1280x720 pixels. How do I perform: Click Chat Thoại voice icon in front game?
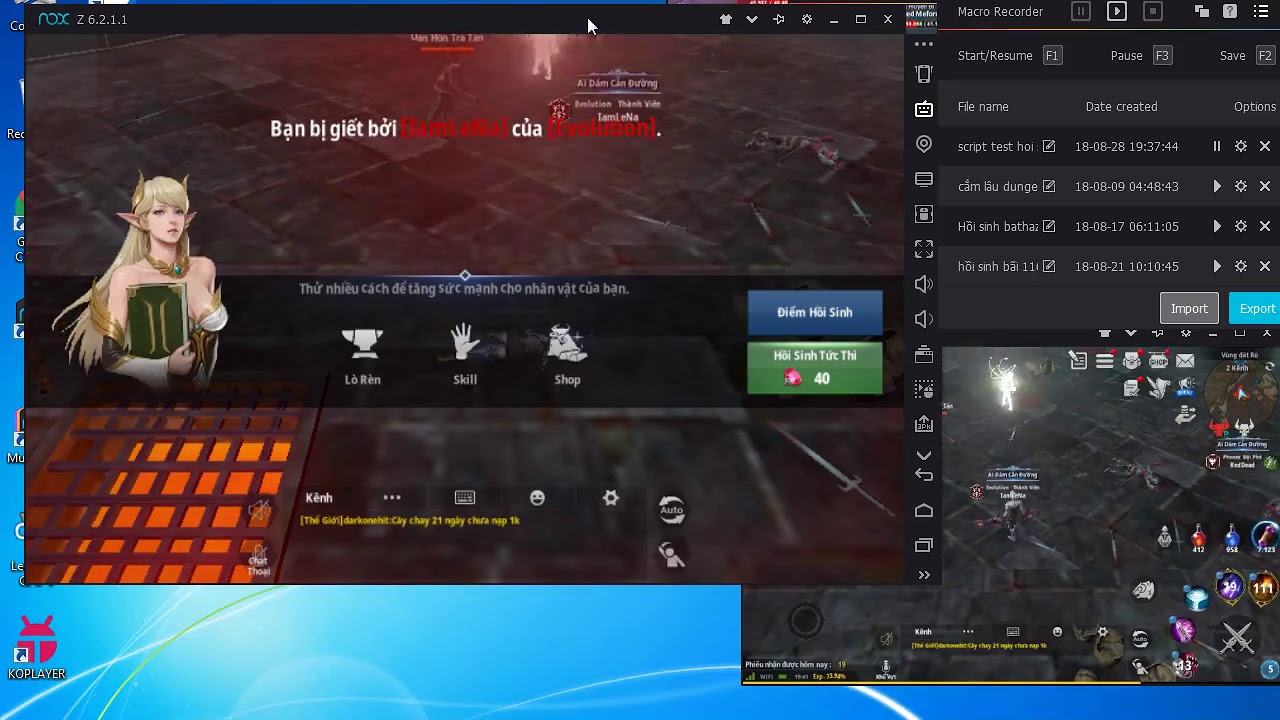[x=259, y=559]
